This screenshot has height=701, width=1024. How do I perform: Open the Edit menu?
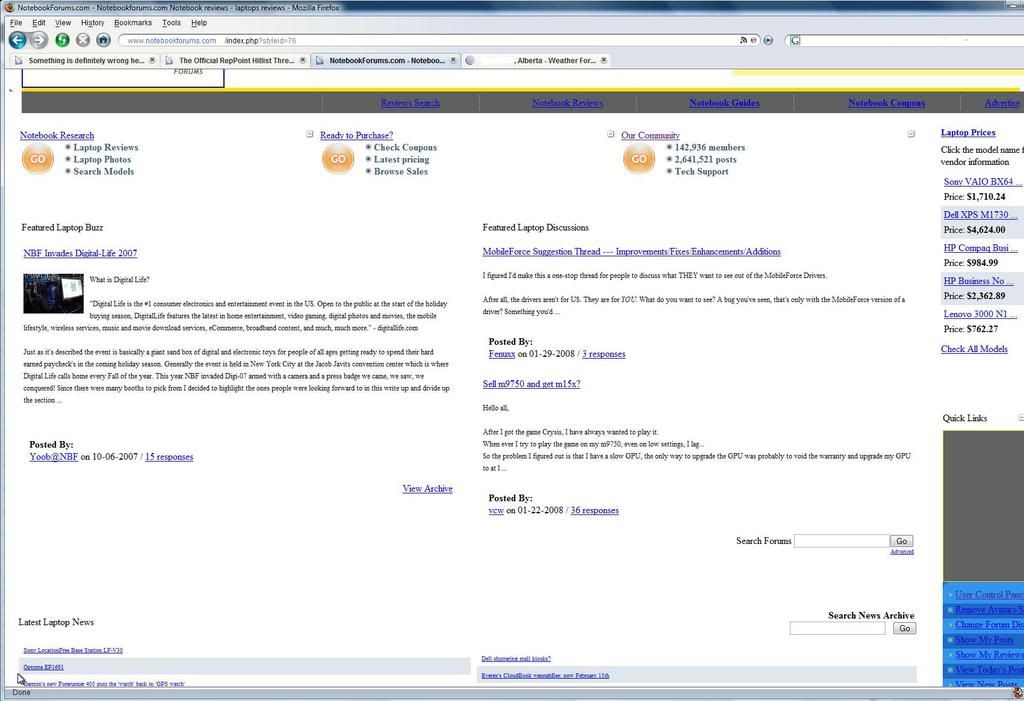tap(39, 22)
